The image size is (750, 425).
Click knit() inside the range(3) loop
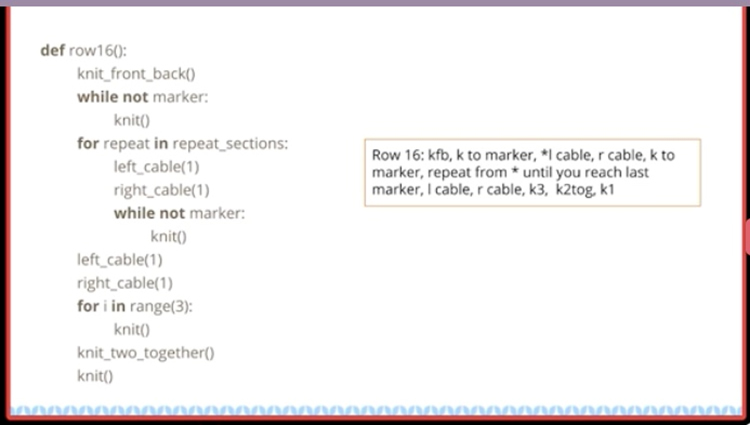click(x=132, y=329)
